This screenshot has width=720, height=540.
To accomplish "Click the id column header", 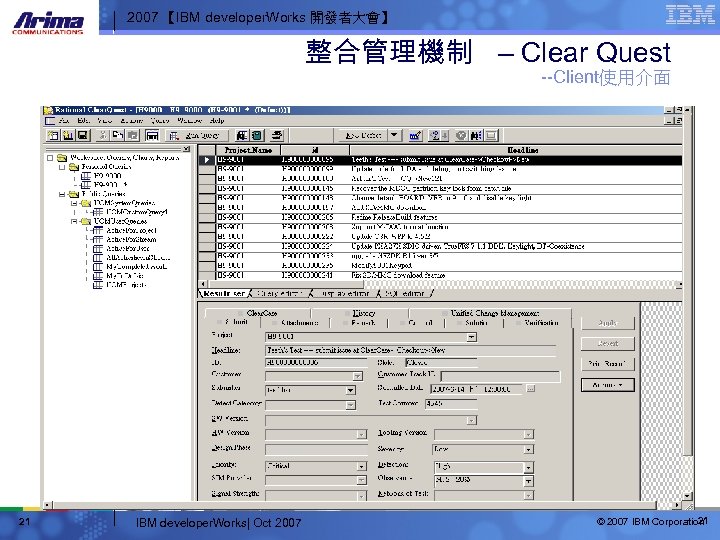I will (315, 150).
